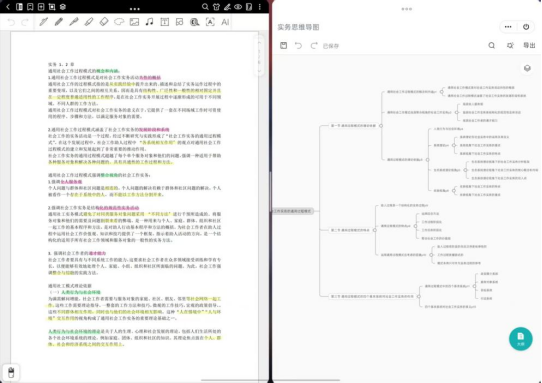542x383 pixels.
Task: Click the 已保存 status text
Action: (x=331, y=46)
